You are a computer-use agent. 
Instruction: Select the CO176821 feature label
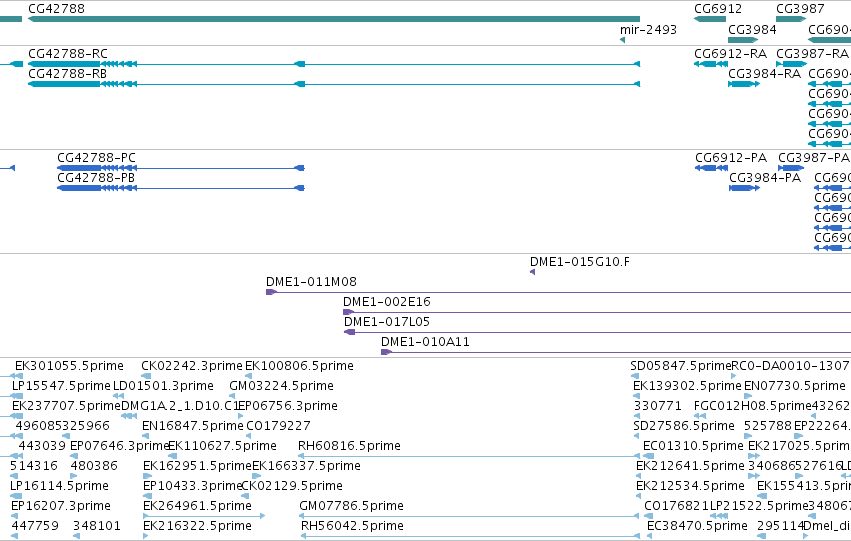point(677,506)
